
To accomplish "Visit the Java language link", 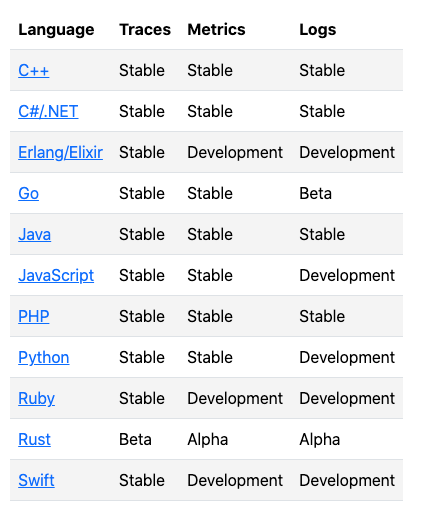I will pyautogui.click(x=35, y=234).
